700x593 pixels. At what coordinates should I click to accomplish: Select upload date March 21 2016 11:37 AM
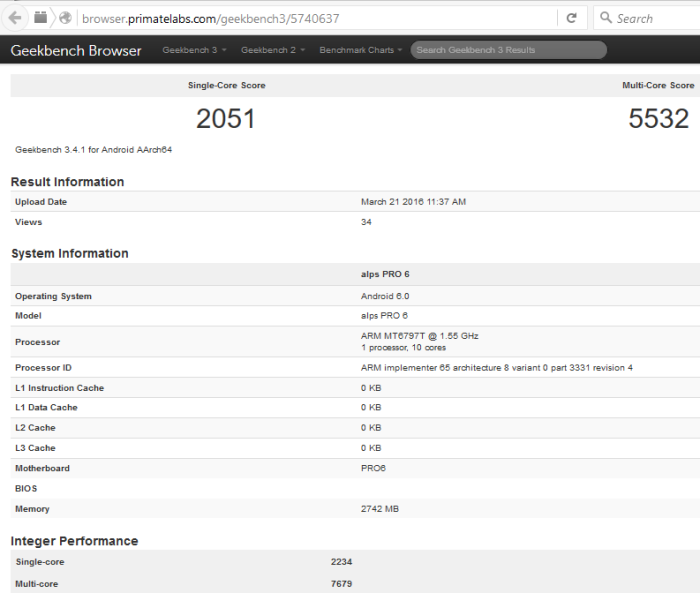pyautogui.click(x=413, y=202)
